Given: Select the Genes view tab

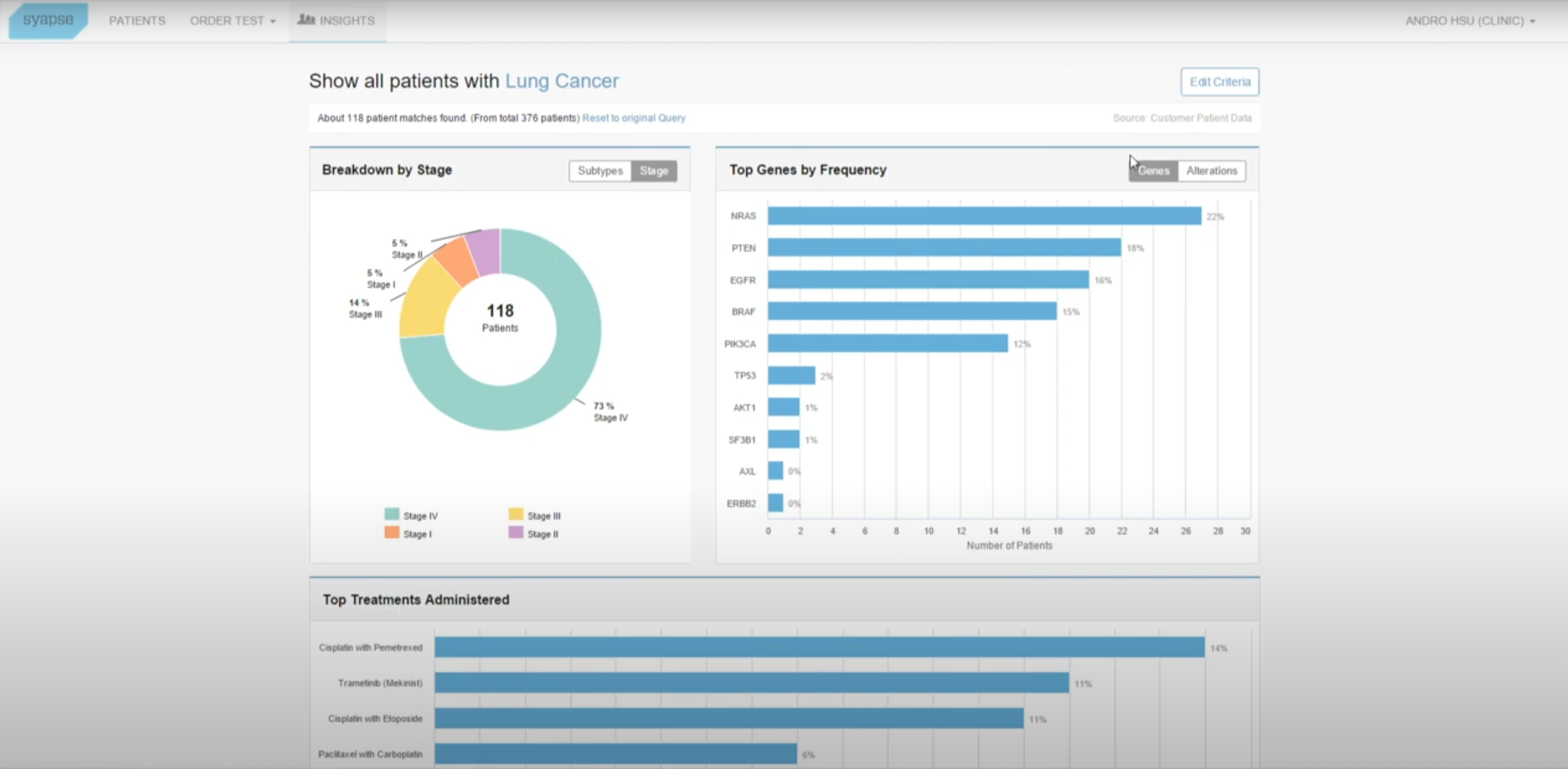Looking at the screenshot, I should (1153, 171).
